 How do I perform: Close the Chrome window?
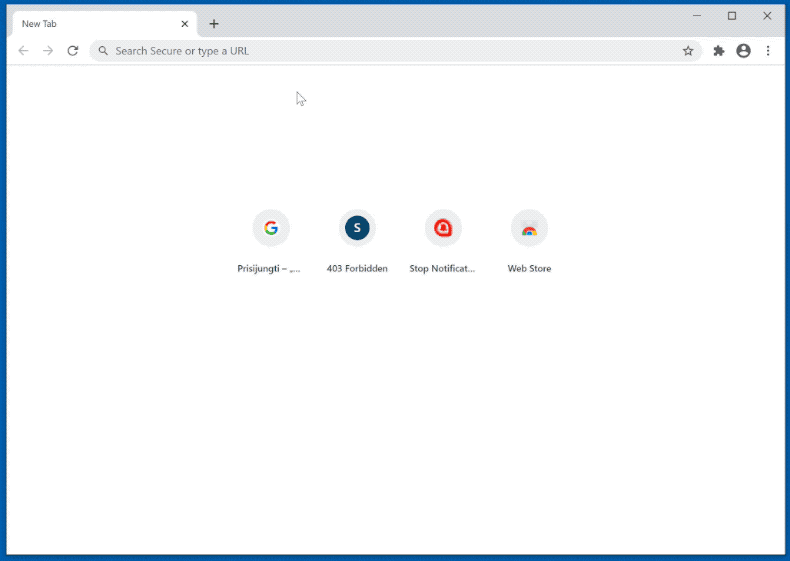(x=767, y=16)
